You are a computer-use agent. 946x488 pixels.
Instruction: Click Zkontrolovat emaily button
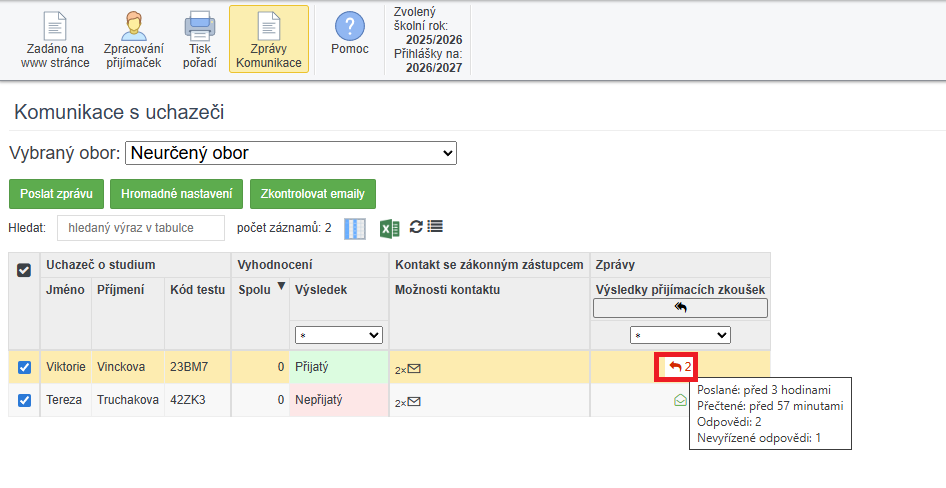[312, 194]
